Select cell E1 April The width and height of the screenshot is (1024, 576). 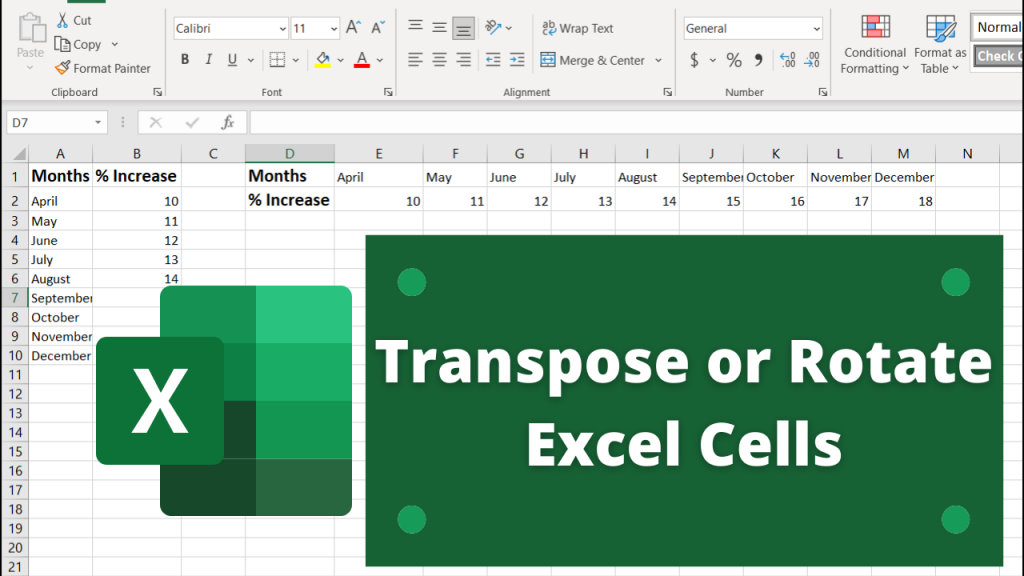378,177
